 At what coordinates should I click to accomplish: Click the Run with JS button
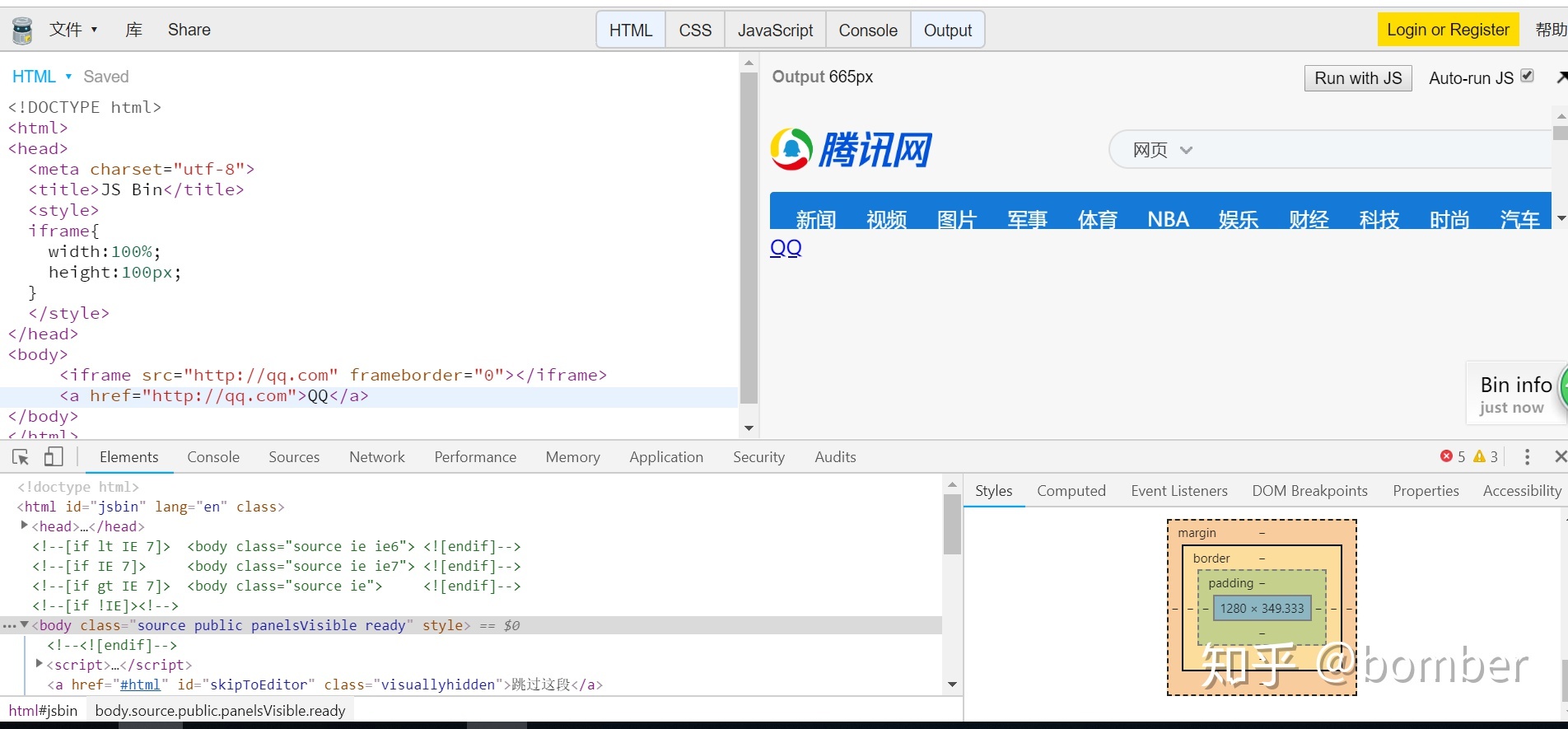point(1358,78)
